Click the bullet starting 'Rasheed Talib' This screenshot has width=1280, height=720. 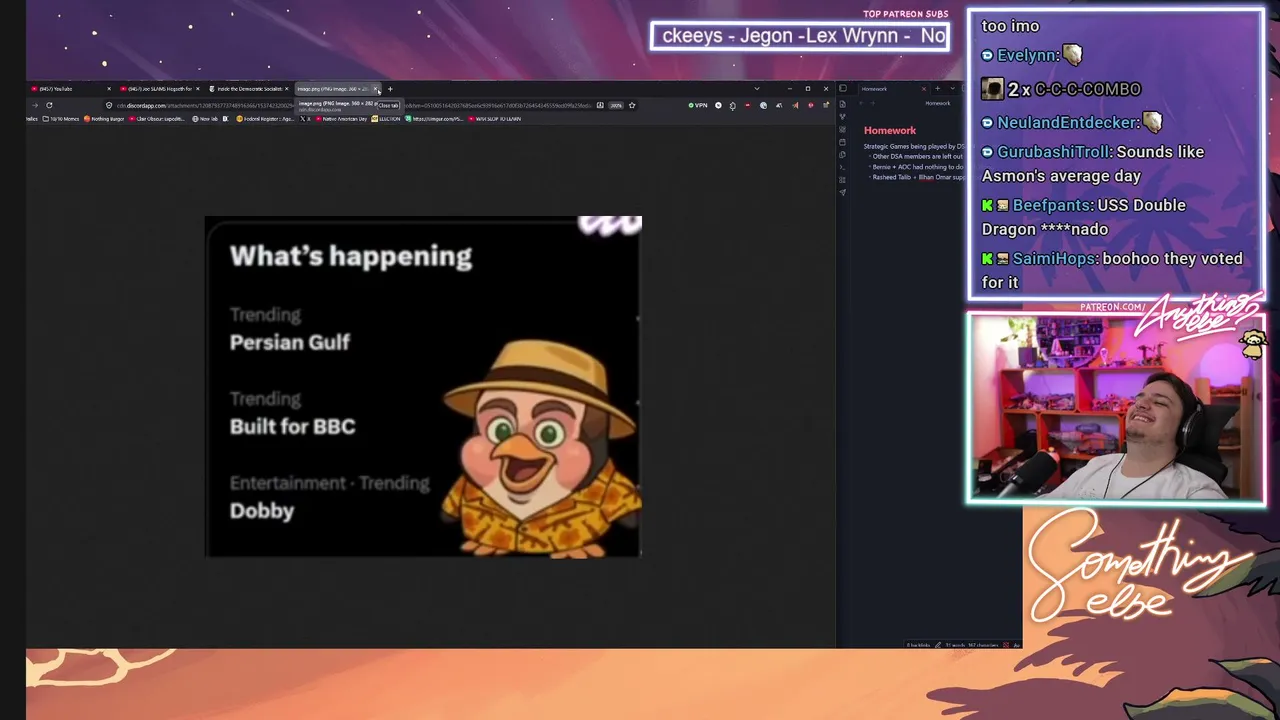tap(917, 177)
